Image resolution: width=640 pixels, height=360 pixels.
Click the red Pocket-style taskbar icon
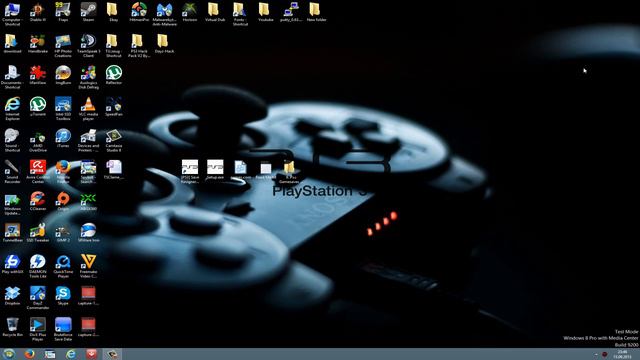pos(91,354)
